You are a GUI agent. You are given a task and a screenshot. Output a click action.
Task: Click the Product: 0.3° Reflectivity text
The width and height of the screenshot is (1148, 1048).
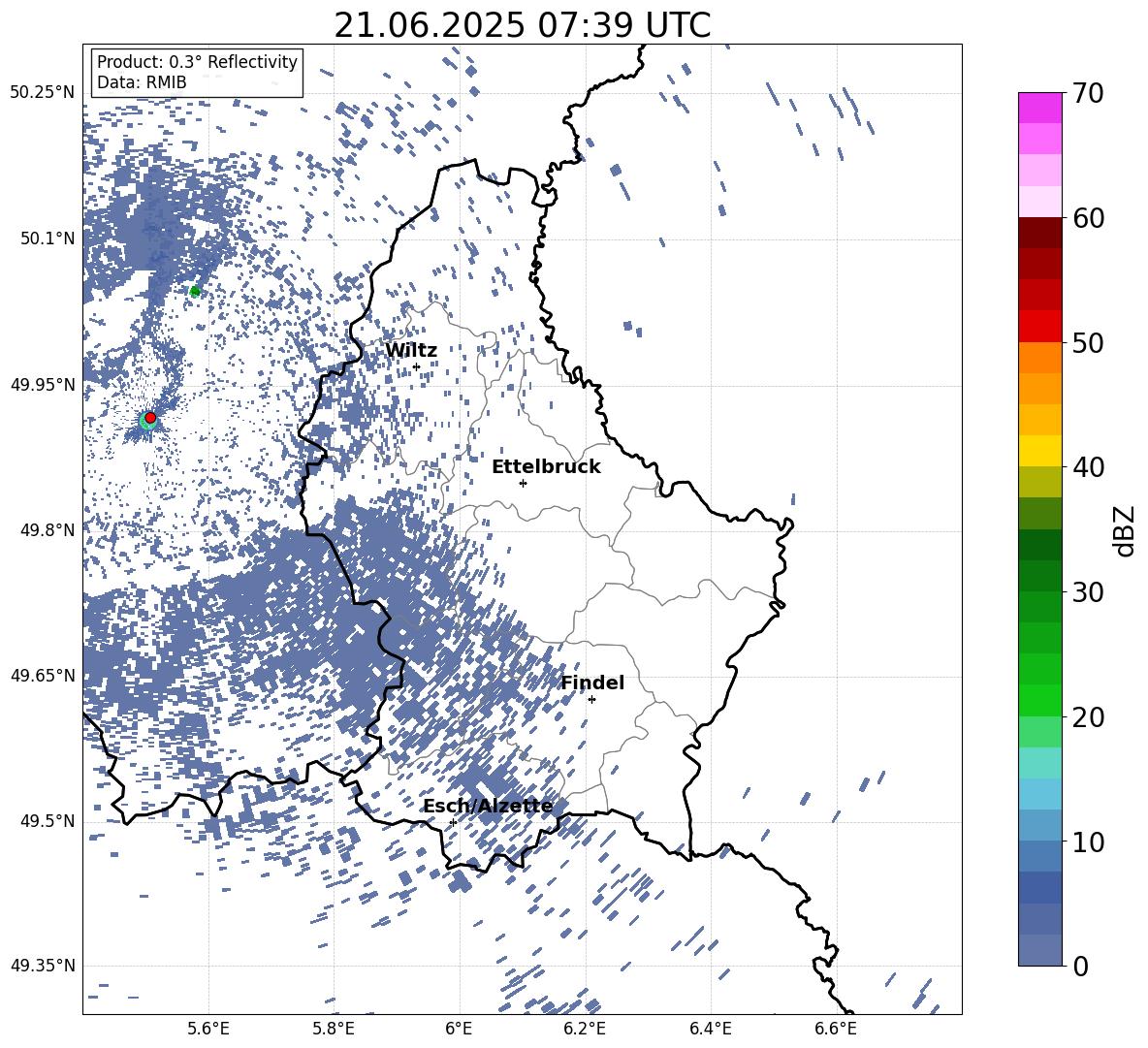pos(197,62)
